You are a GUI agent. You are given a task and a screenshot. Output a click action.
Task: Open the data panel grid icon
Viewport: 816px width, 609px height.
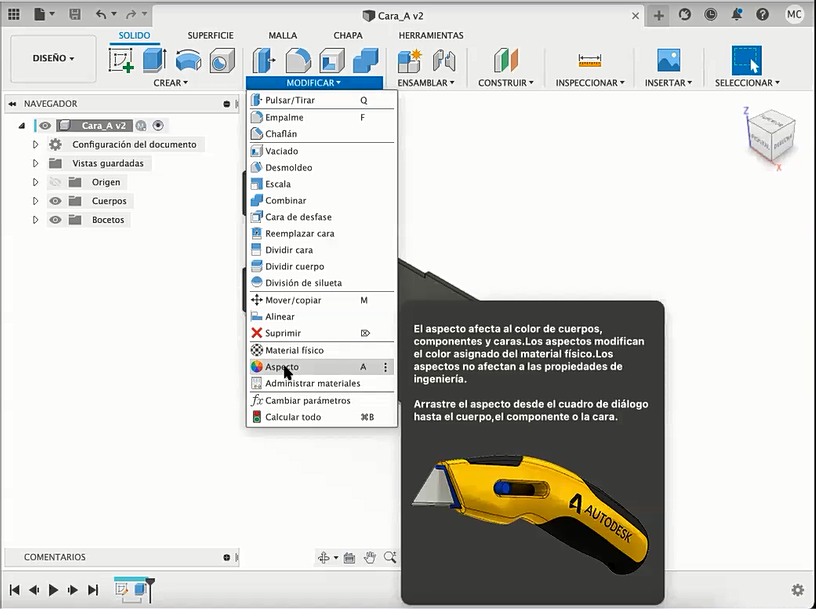click(x=14, y=15)
